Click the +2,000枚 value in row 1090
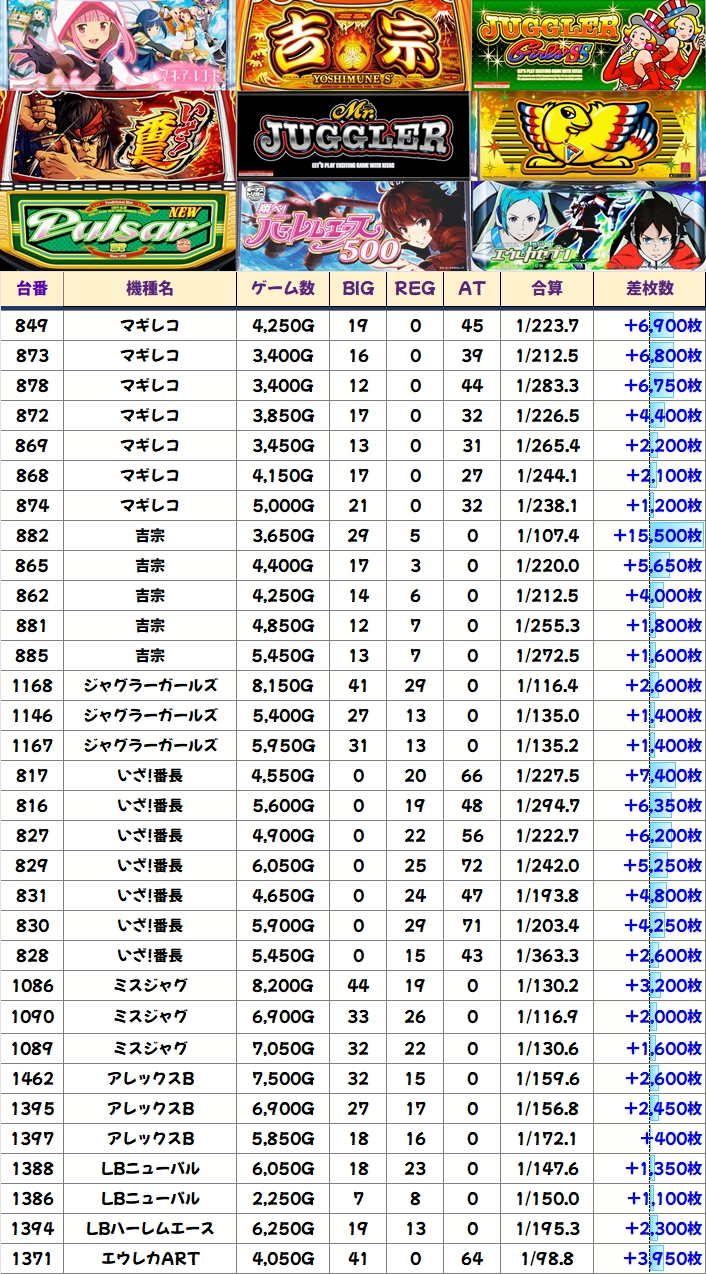This screenshot has width=706, height=1274. tap(663, 1017)
